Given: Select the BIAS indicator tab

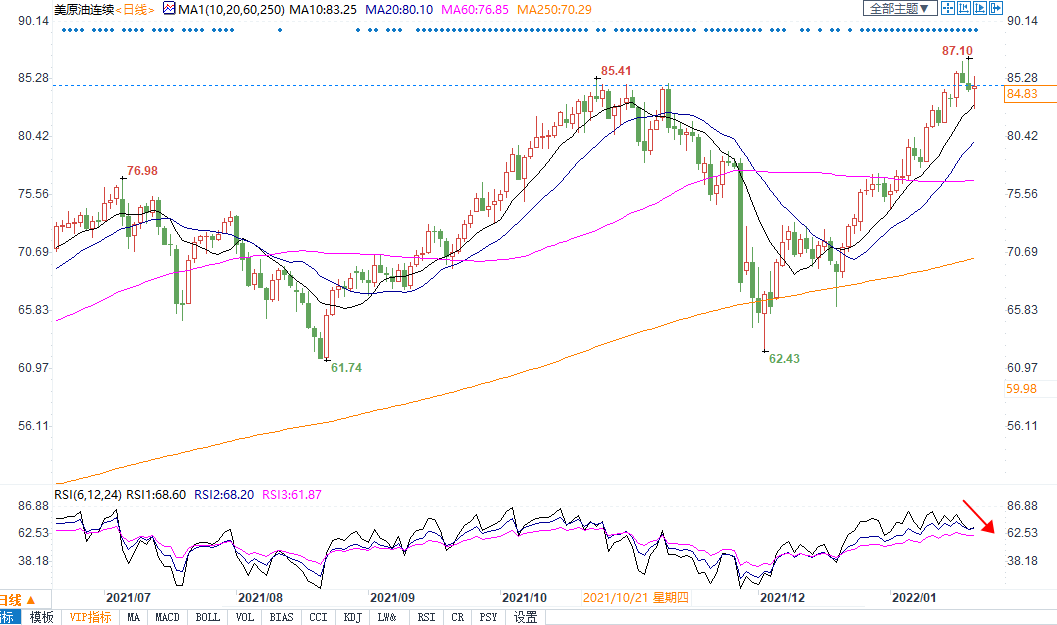Looking at the screenshot, I should [x=281, y=617].
